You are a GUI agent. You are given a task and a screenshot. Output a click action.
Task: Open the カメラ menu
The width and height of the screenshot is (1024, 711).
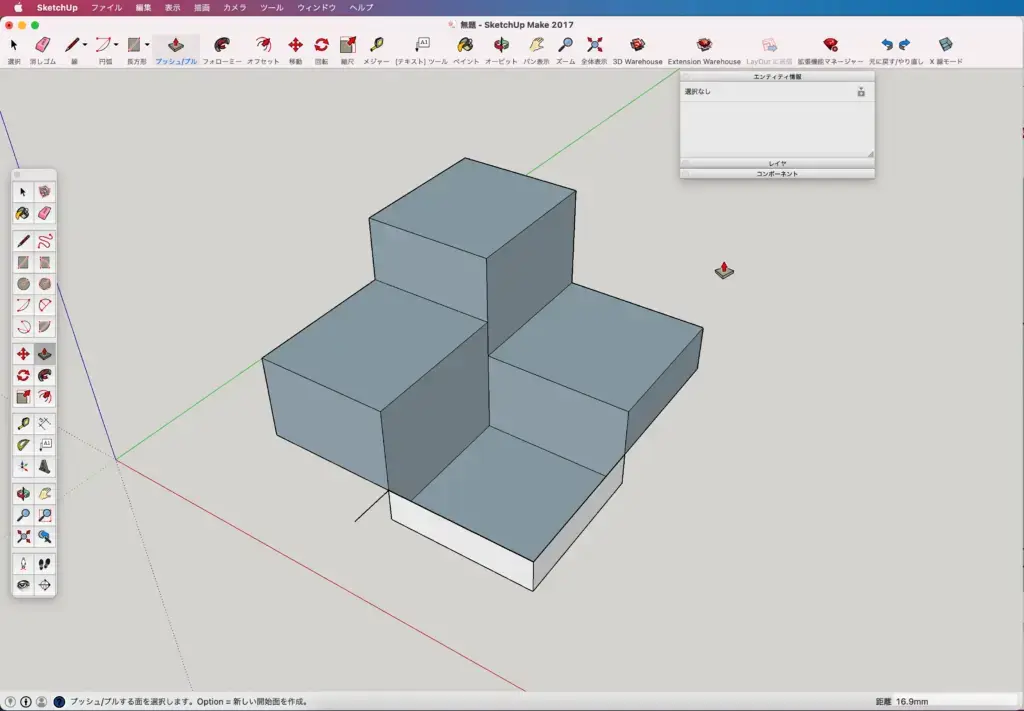(x=234, y=8)
